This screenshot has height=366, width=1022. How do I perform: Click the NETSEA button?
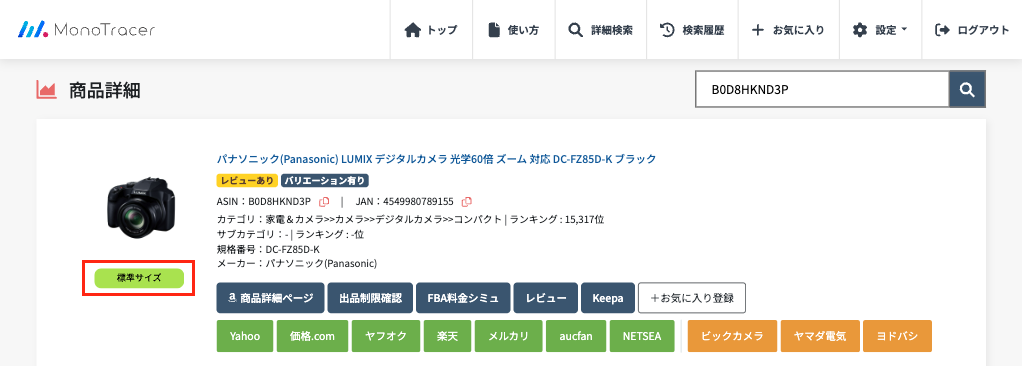pos(642,336)
